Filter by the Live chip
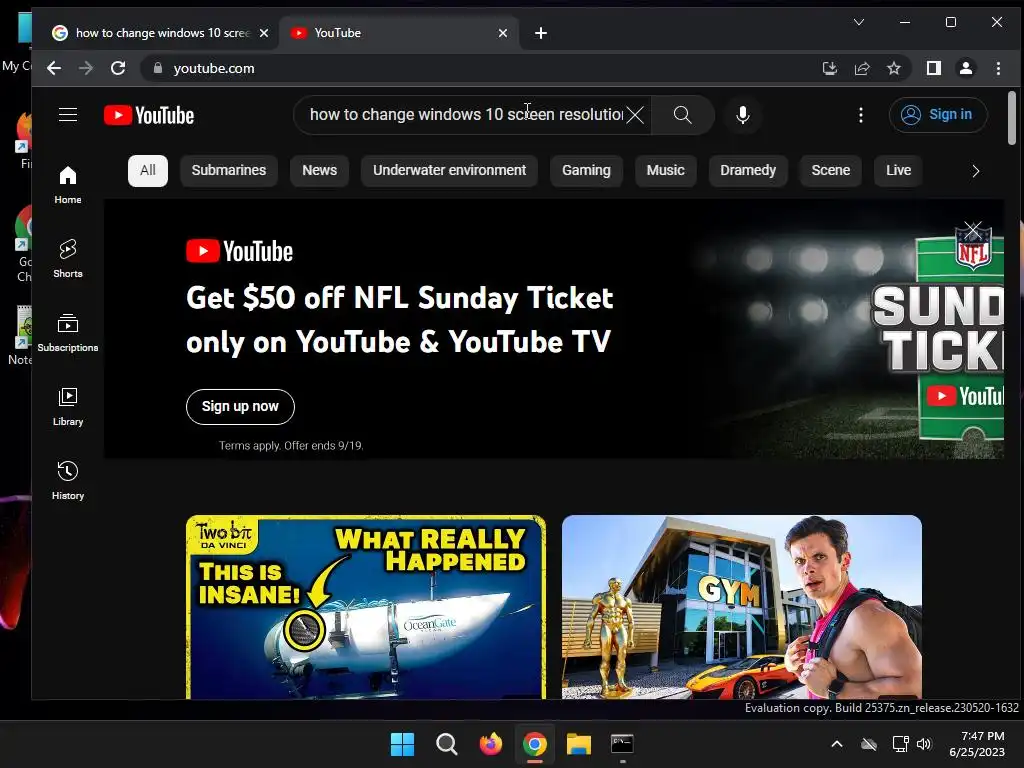This screenshot has width=1024, height=768. tap(899, 170)
